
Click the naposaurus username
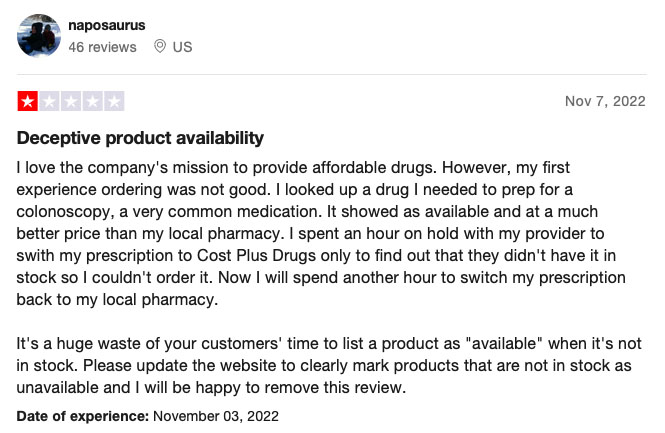click(106, 25)
